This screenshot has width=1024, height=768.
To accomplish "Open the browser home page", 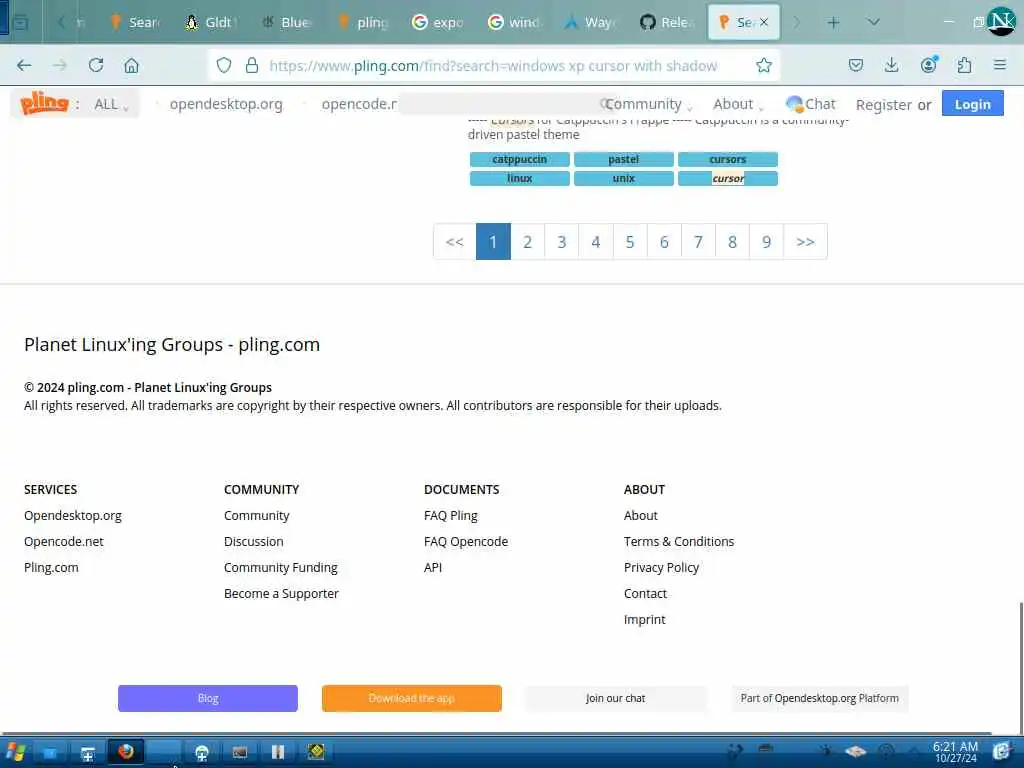I will (131, 65).
